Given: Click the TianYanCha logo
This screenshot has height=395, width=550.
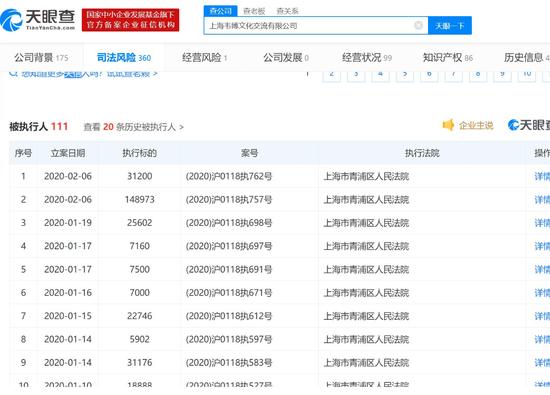Looking at the screenshot, I should 38,20.
